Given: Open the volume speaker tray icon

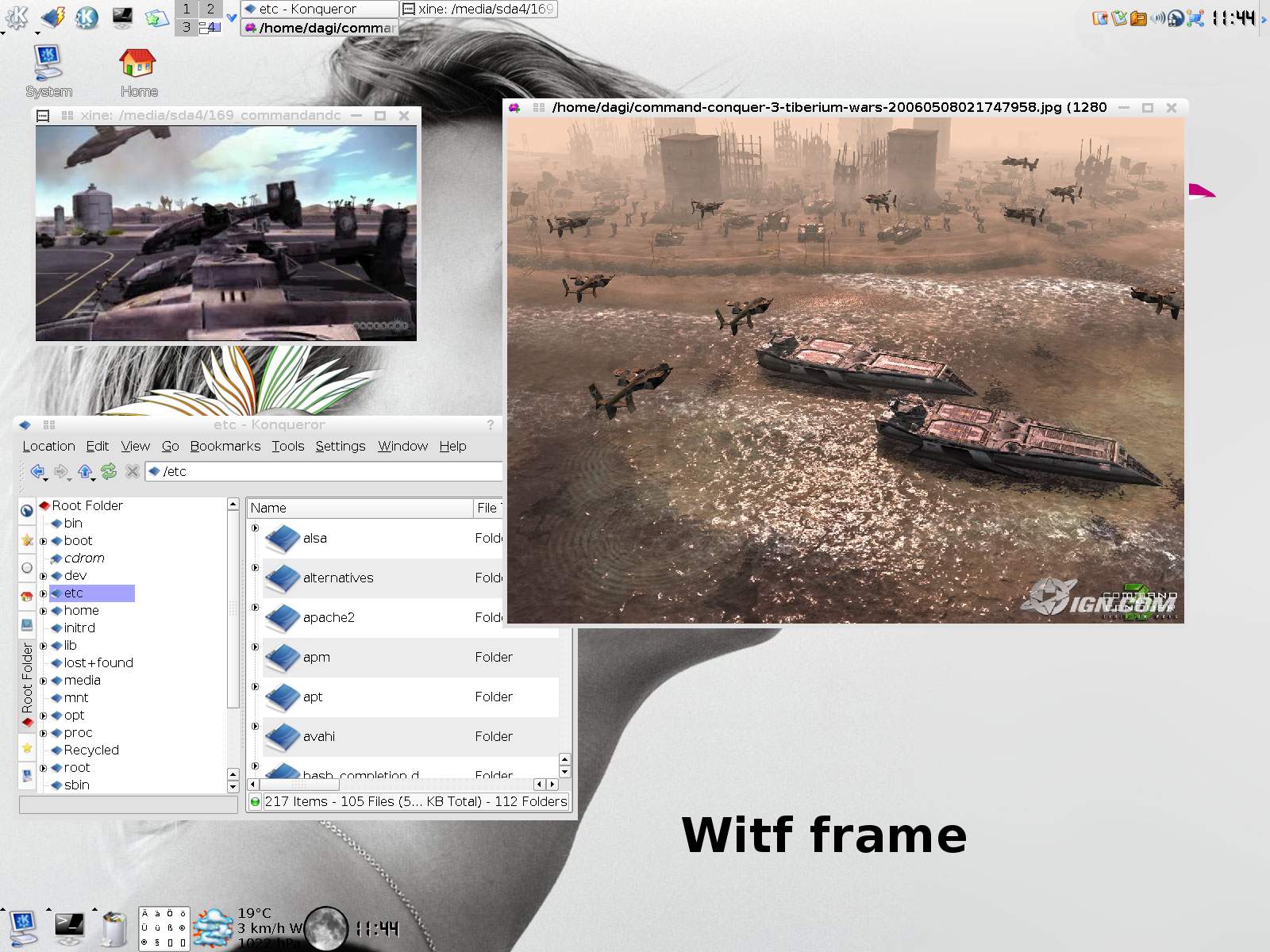Looking at the screenshot, I should click(x=1158, y=17).
